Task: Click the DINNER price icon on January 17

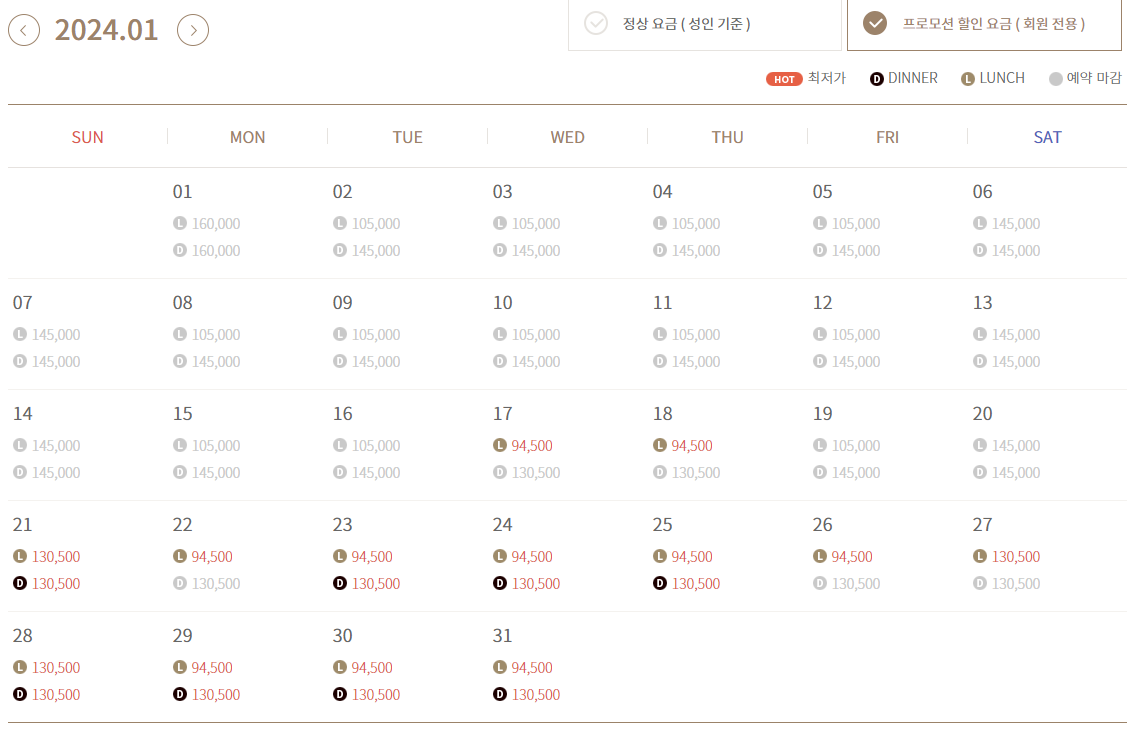Action: coord(498,473)
